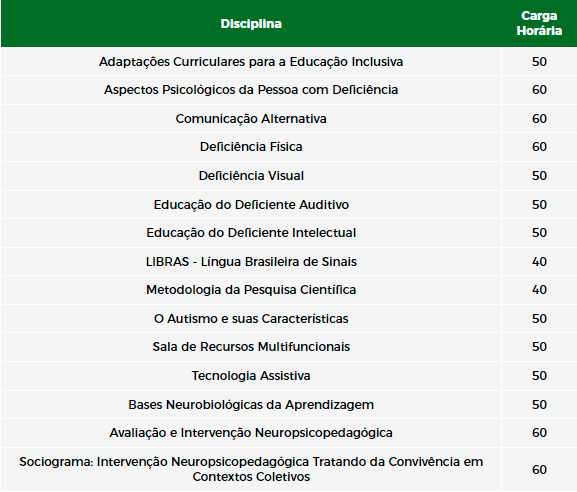Select Avaliação e Intervenção Neuropsicopedagógica
Image resolution: width=577 pixels, height=492 pixels.
(251, 433)
